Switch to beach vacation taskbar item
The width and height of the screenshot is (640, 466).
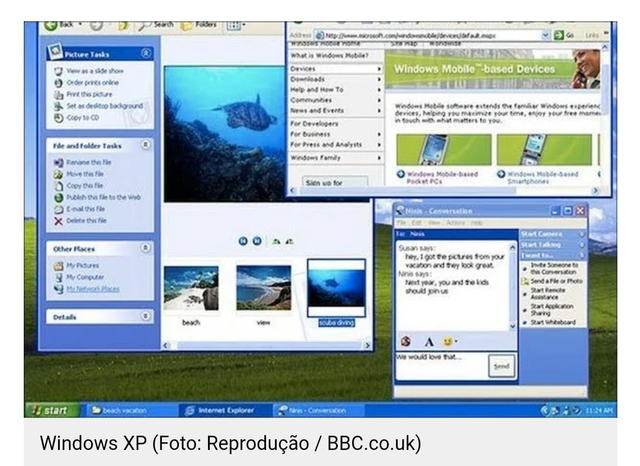coord(131,411)
